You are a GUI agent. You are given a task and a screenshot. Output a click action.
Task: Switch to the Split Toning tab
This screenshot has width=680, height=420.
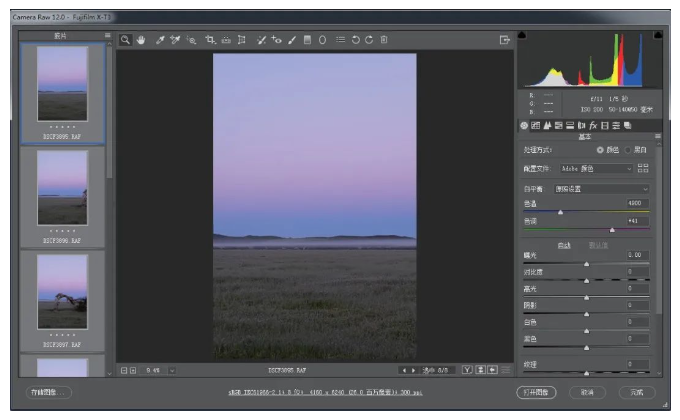[x=570, y=125]
